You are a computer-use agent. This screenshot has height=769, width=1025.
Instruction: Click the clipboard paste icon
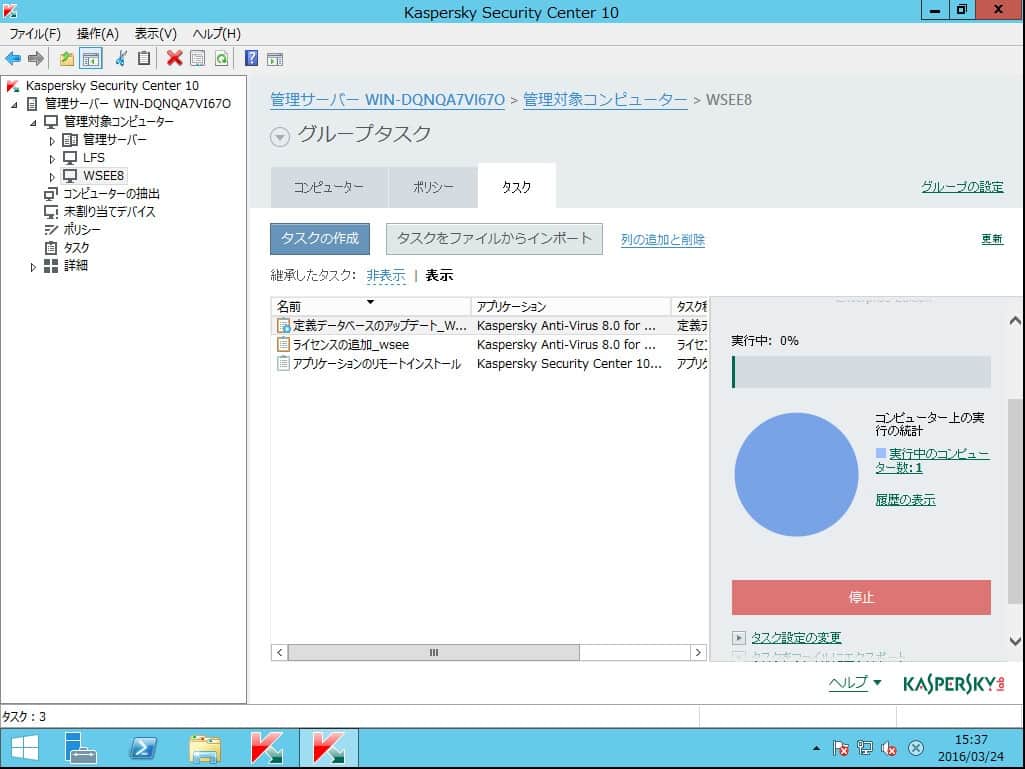tap(144, 59)
